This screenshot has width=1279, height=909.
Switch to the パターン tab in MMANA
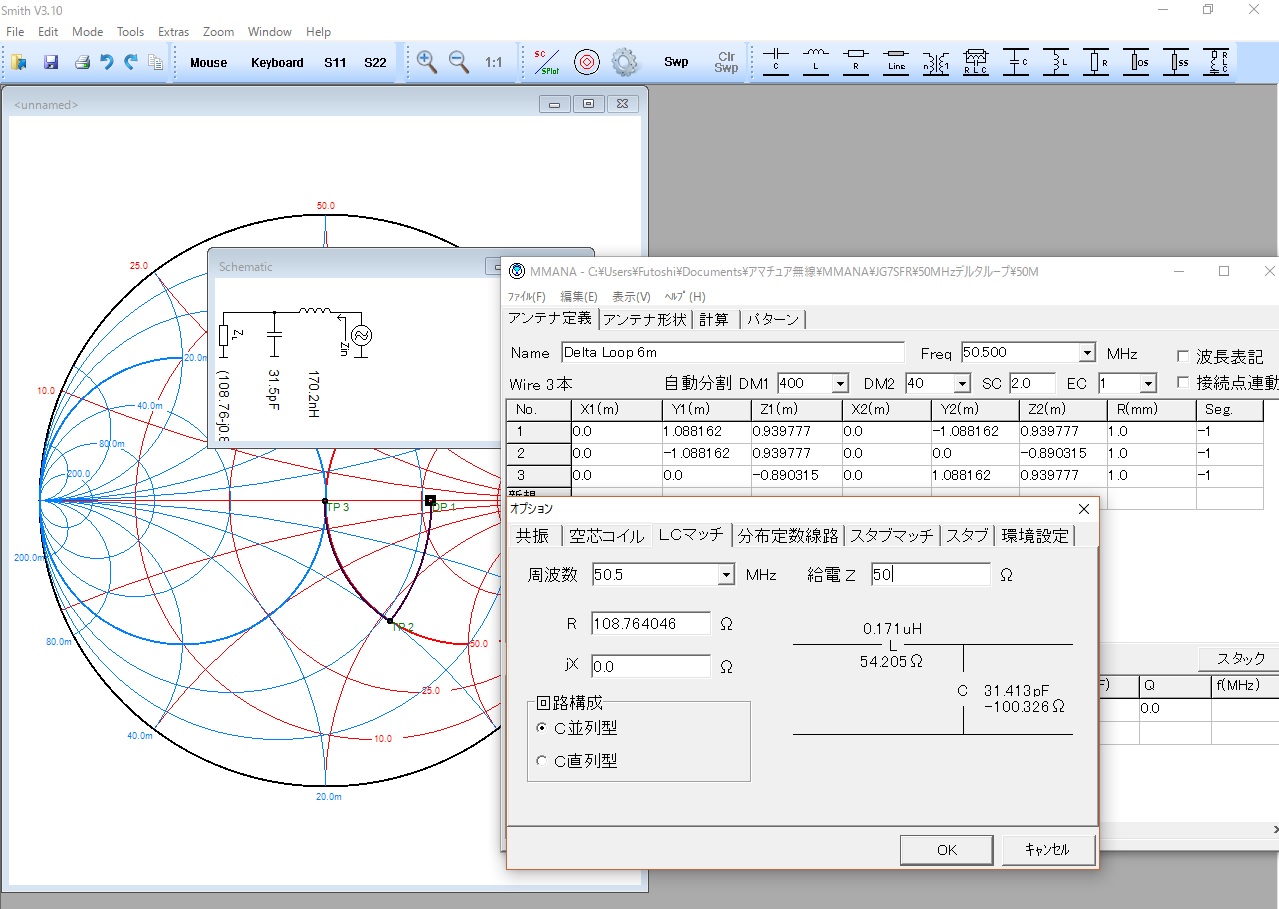[x=773, y=319]
